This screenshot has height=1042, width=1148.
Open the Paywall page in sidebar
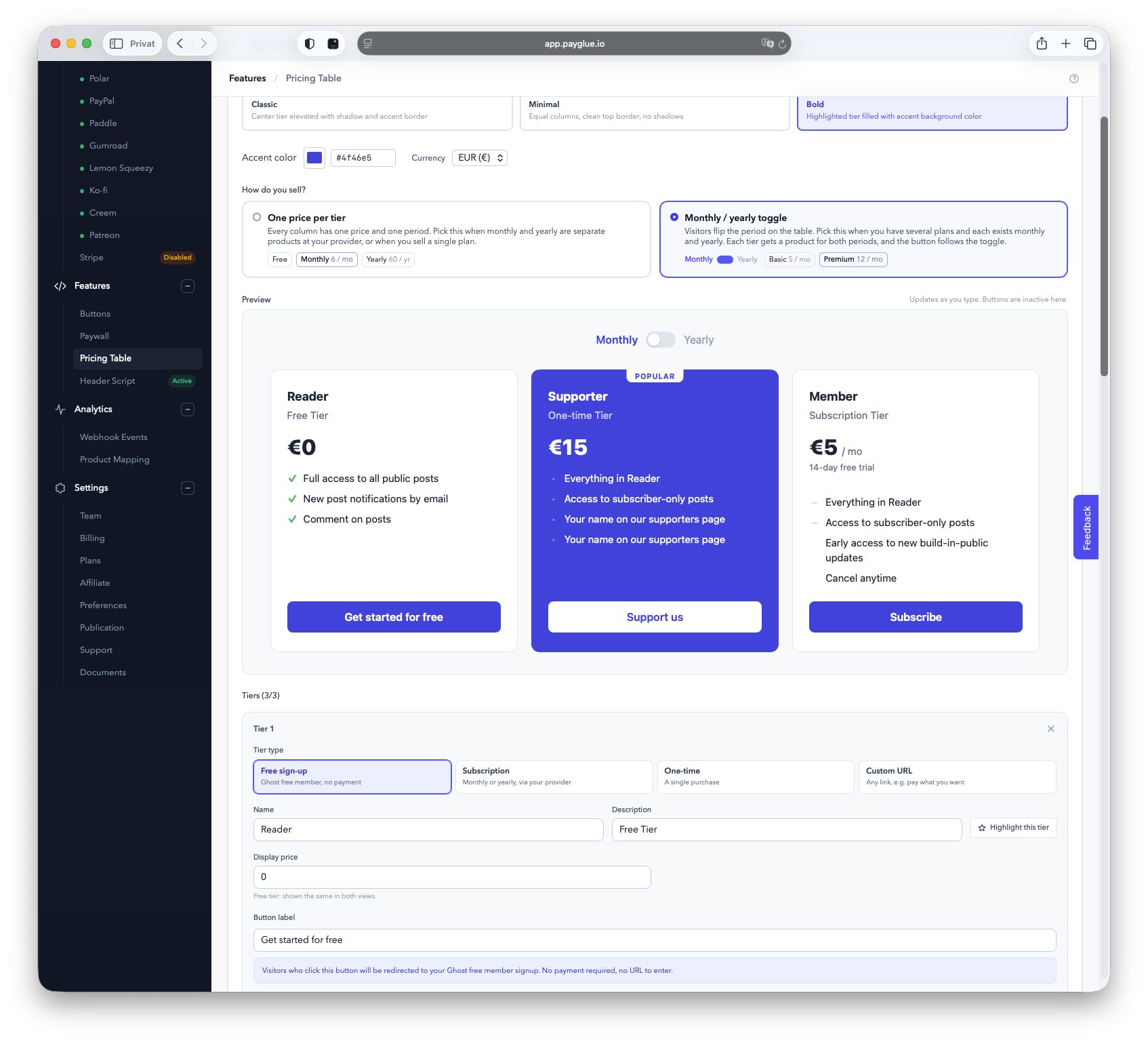[94, 336]
